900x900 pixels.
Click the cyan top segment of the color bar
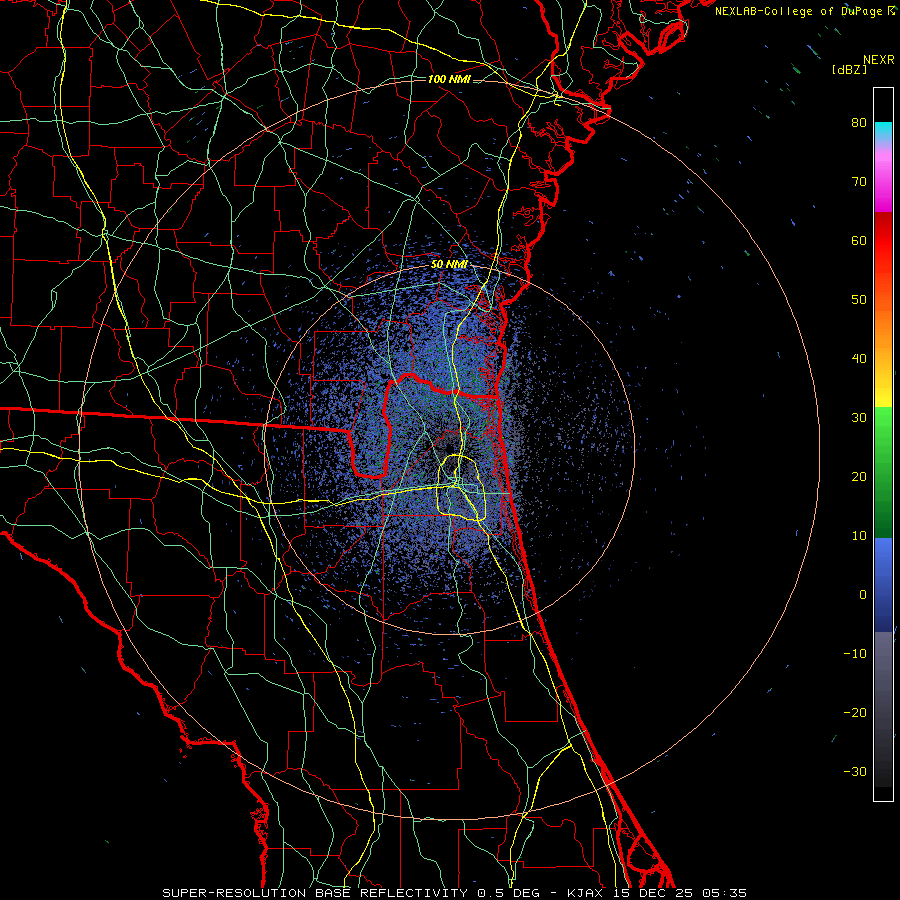coord(883,131)
